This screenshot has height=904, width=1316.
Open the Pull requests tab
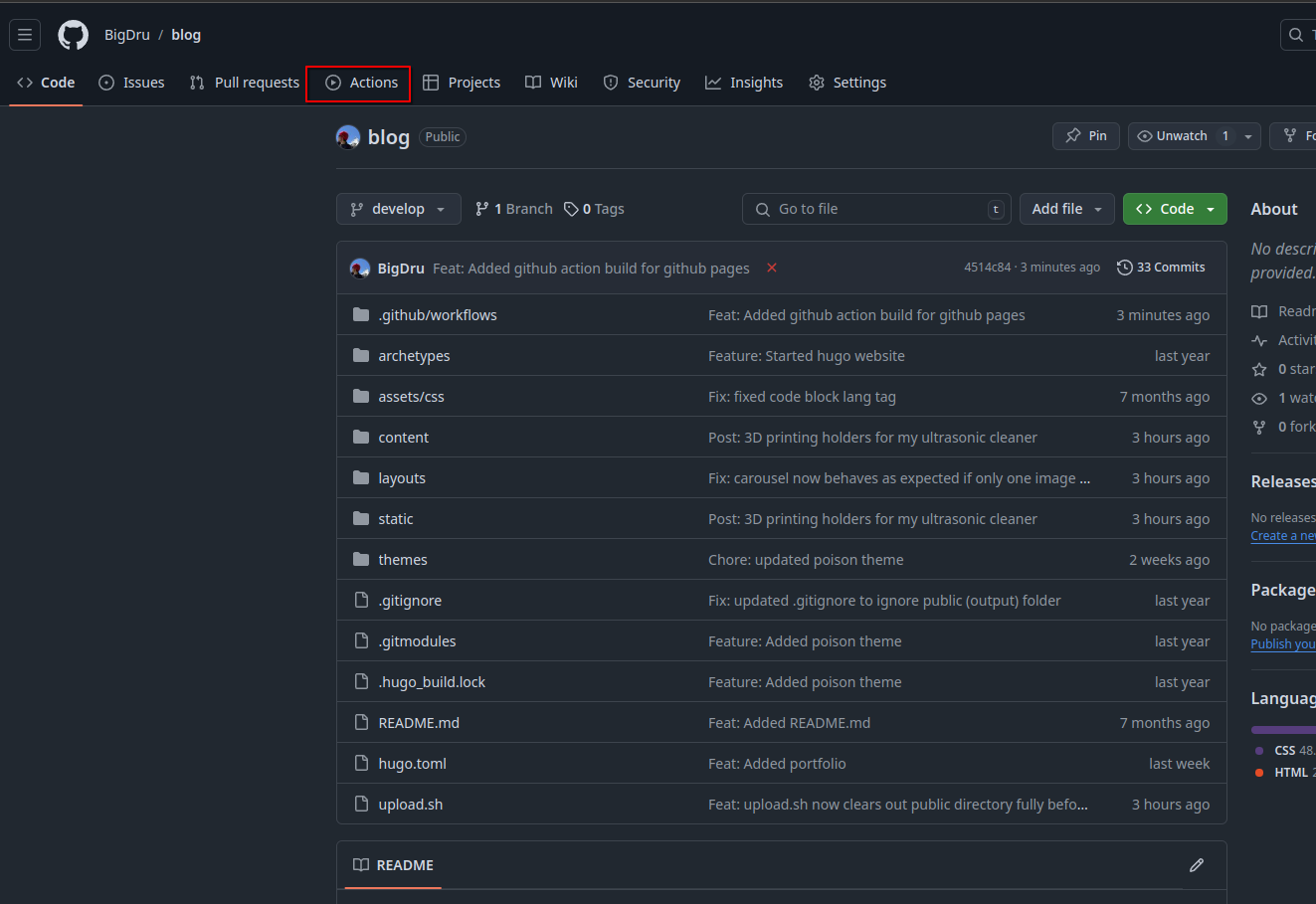(x=245, y=83)
